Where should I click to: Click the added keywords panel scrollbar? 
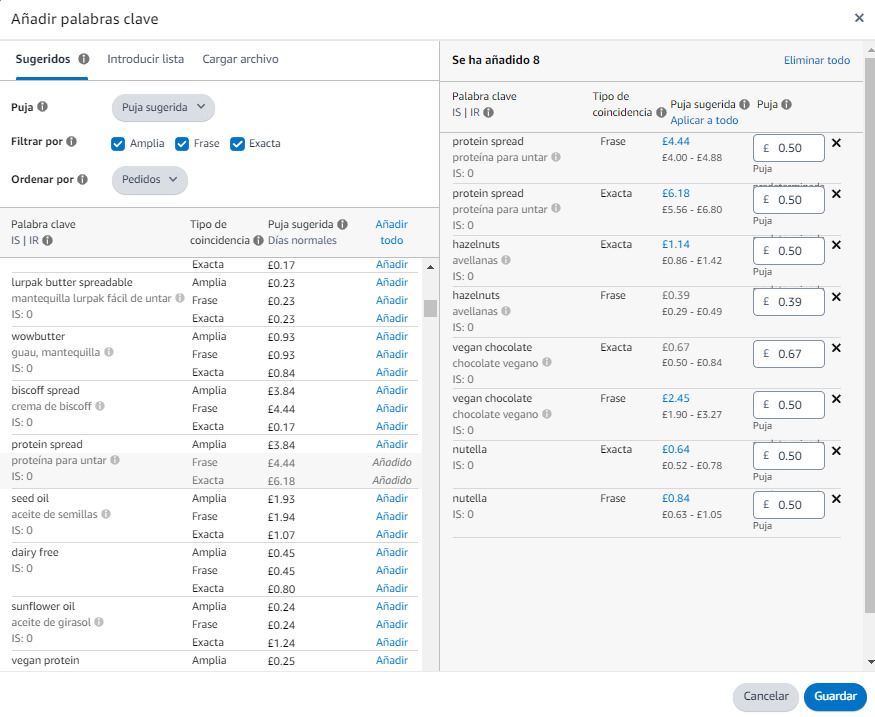pos(869,334)
